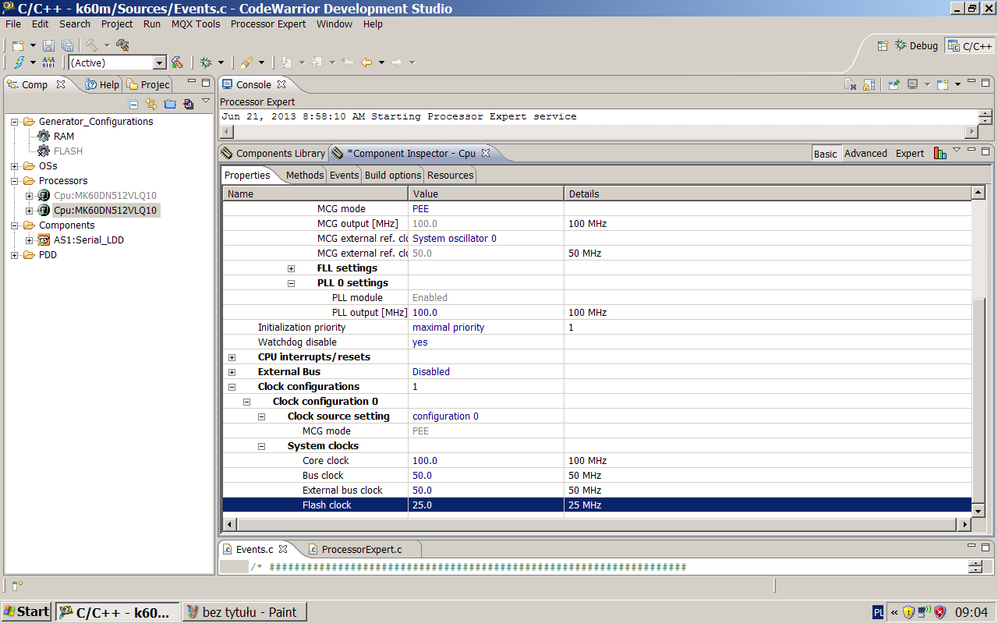
Task: Click the Start button on taskbar
Action: (x=27, y=612)
